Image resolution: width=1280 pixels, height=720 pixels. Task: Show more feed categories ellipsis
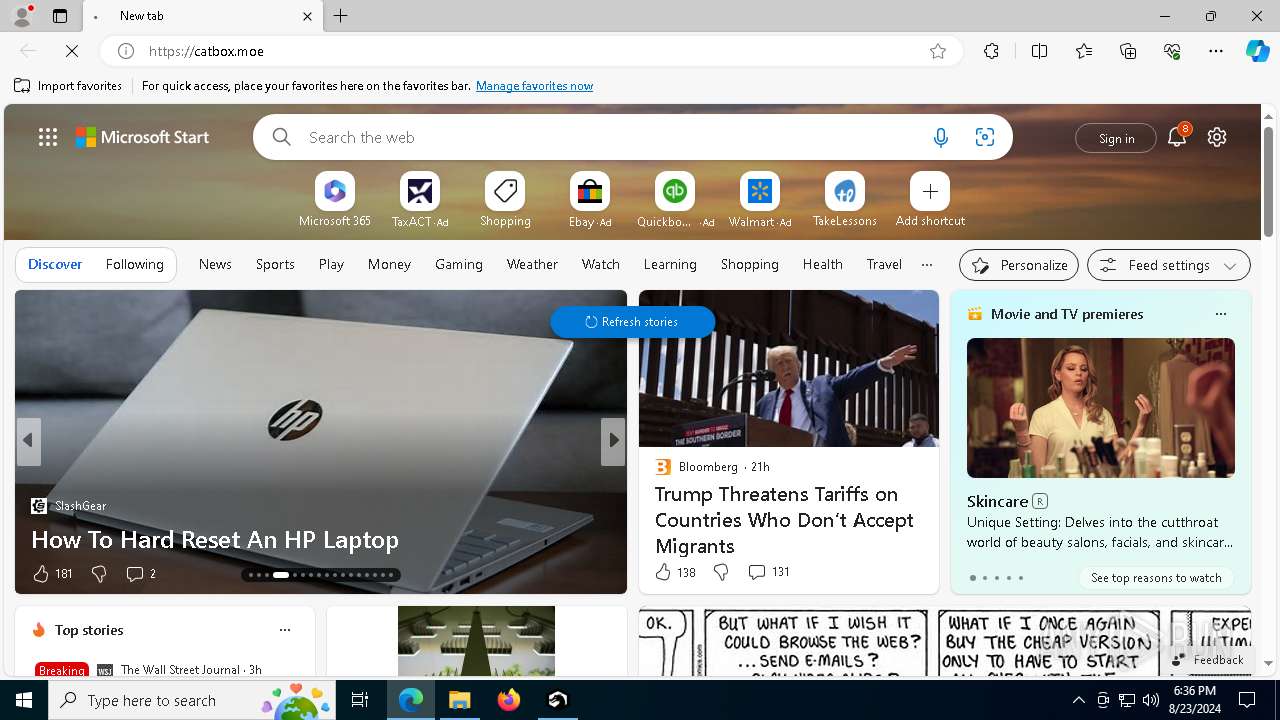tap(927, 264)
